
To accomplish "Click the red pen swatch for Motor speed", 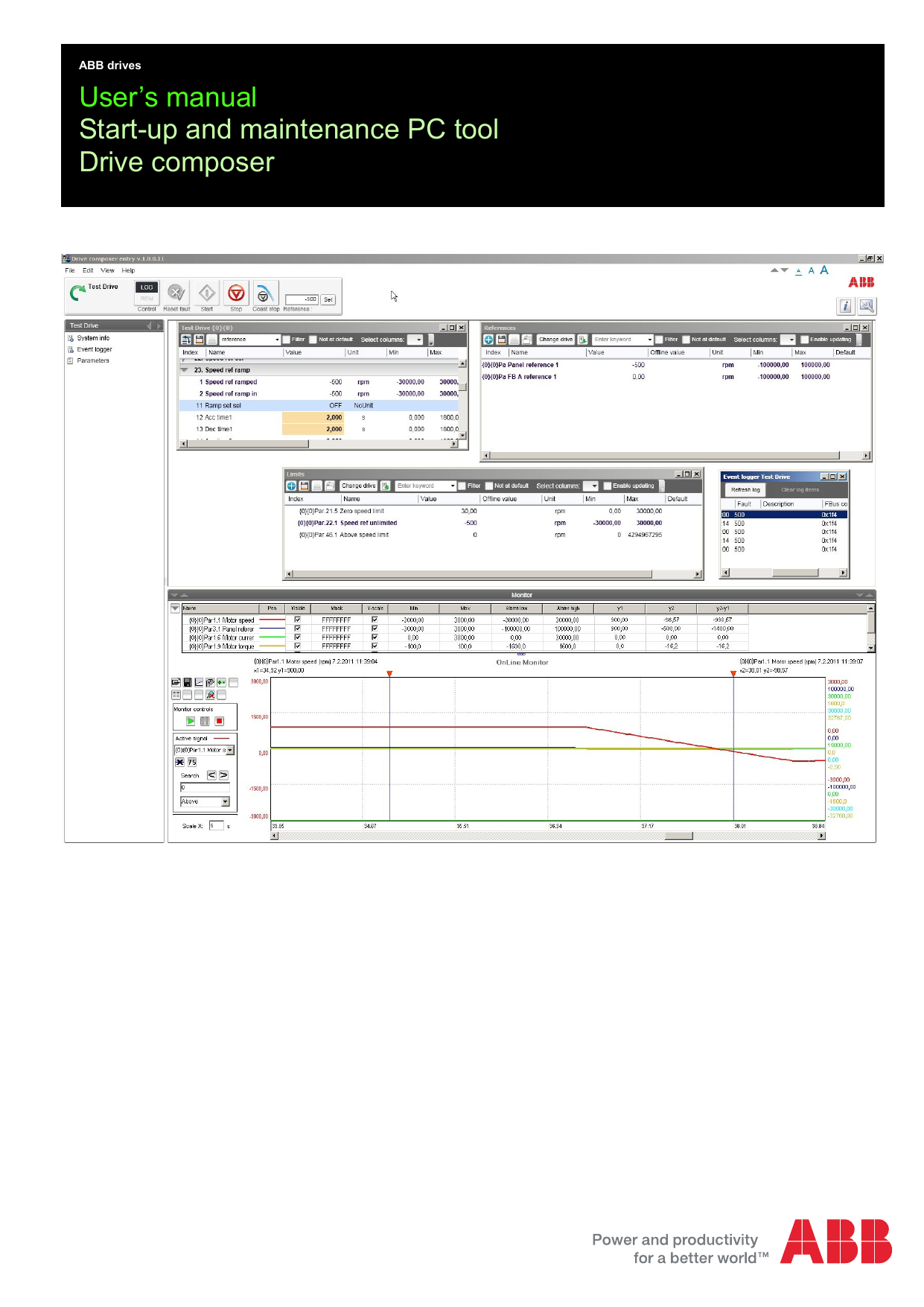I will [272, 620].
